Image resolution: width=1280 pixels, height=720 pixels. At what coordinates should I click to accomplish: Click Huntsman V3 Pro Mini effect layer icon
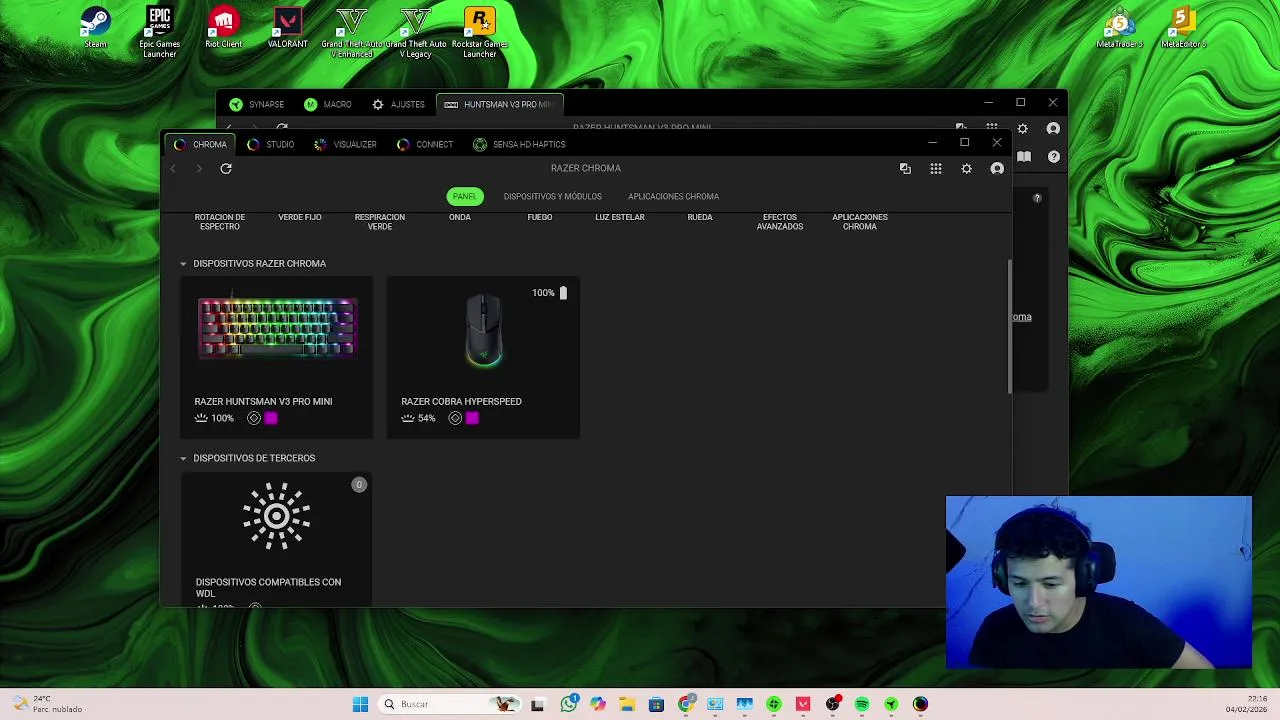click(254, 418)
